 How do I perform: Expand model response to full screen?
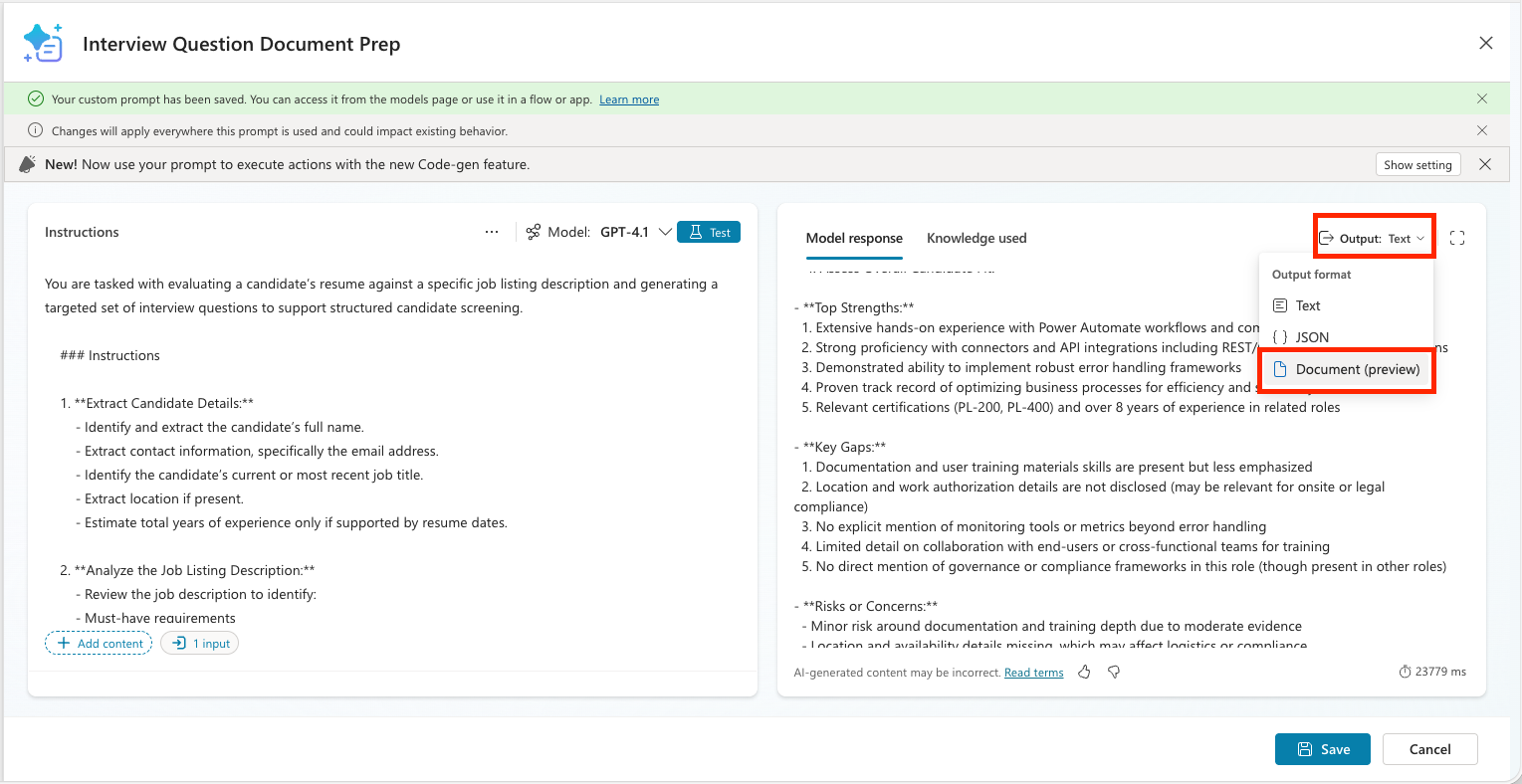click(x=1457, y=238)
